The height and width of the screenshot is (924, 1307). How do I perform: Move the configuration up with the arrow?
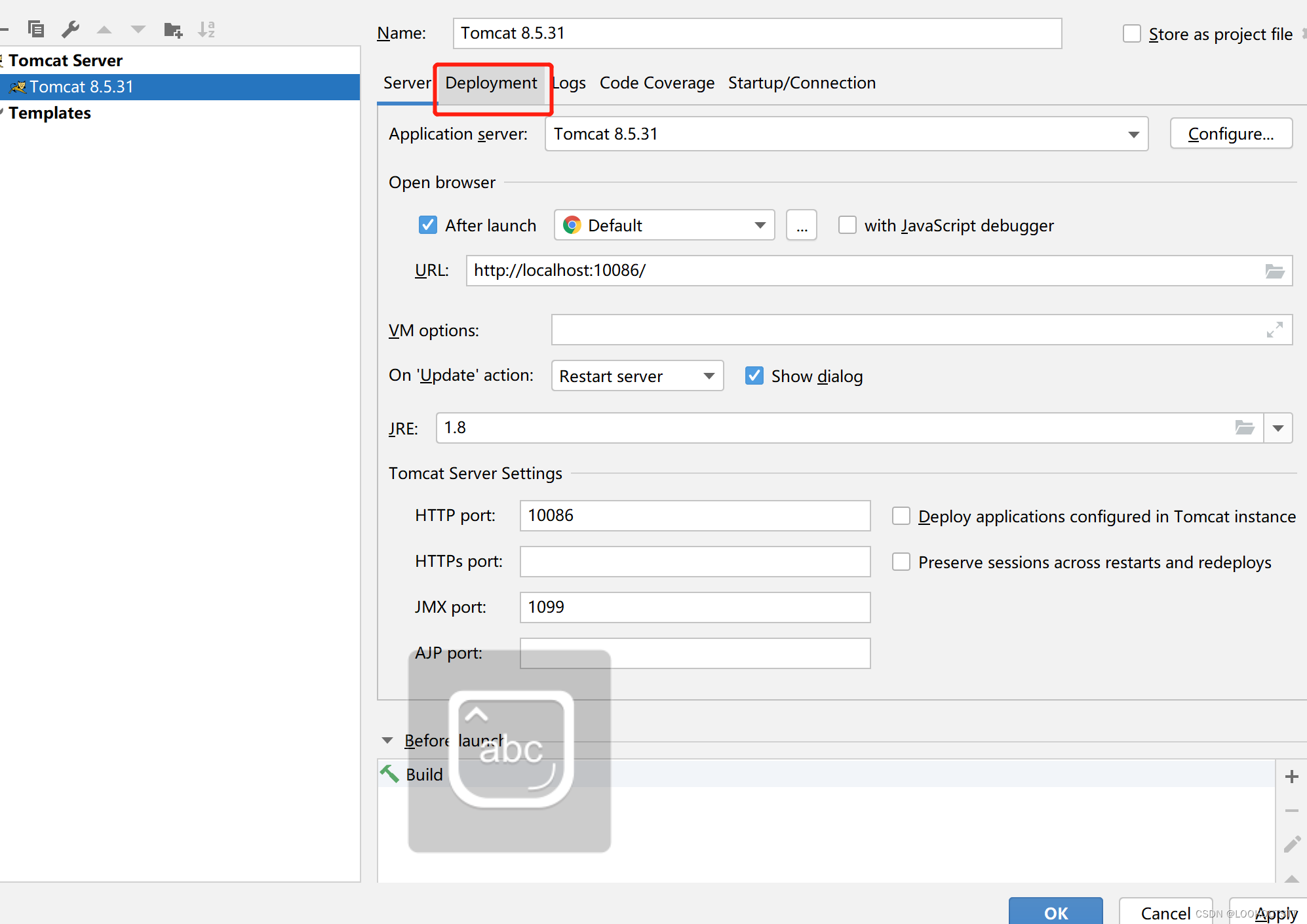click(104, 29)
